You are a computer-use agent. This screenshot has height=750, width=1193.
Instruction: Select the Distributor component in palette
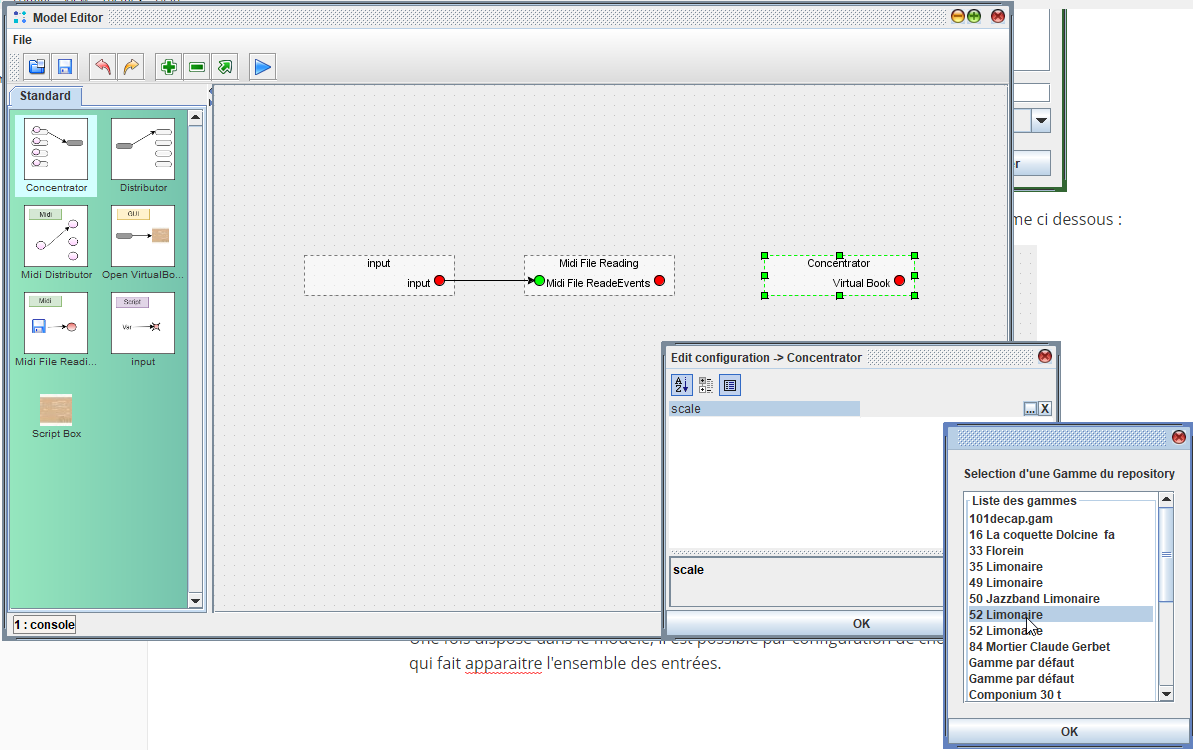pos(143,156)
